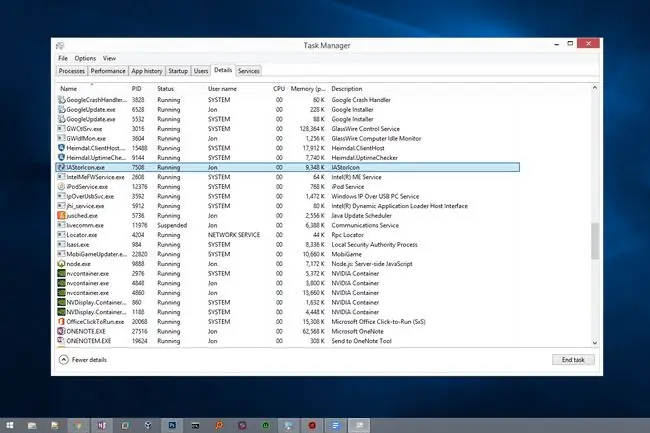Click the scroll down arrow
This screenshot has width=650, height=433.
pyautogui.click(x=595, y=343)
